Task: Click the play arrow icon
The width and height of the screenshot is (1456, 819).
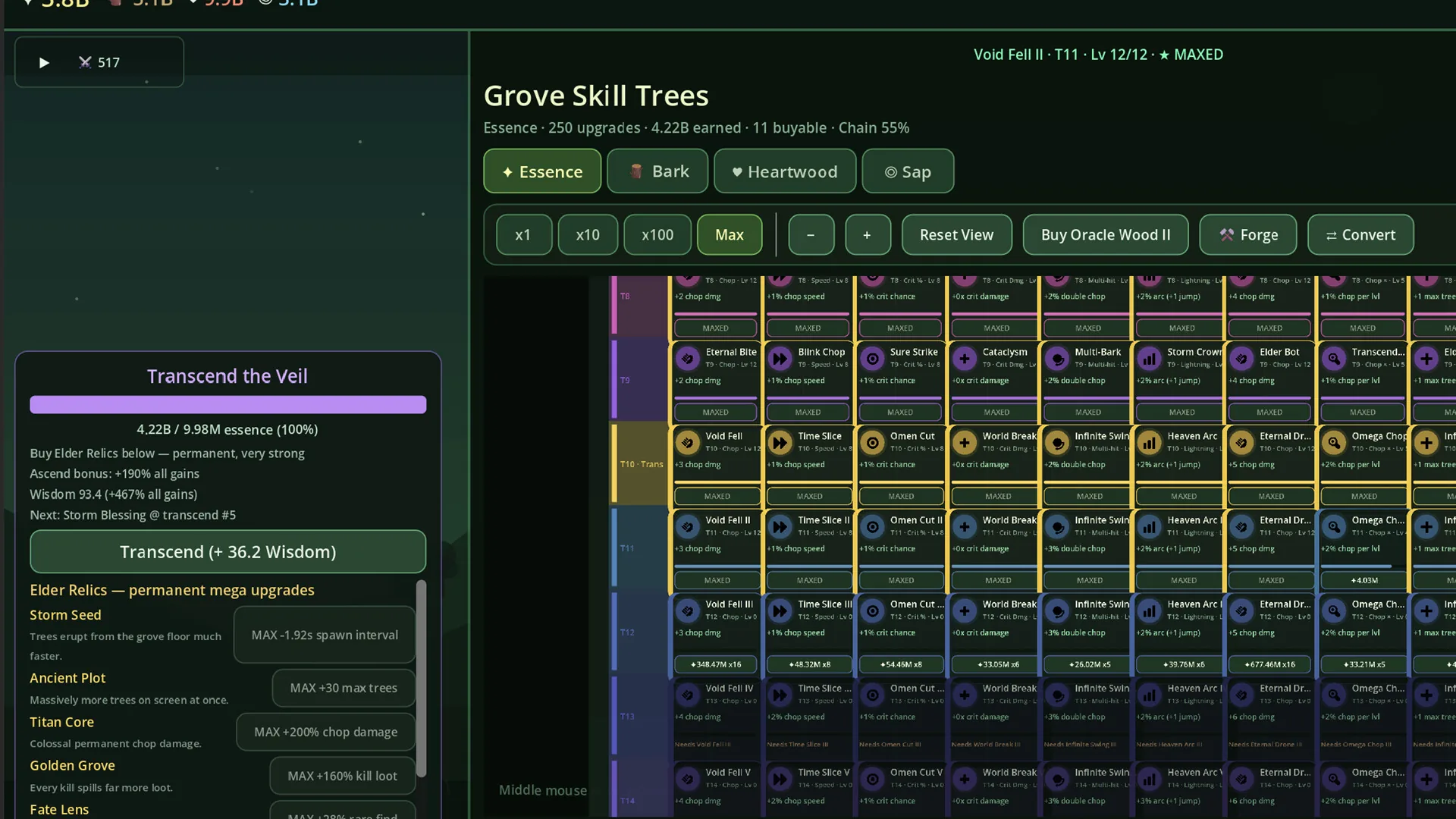Action: (x=44, y=63)
